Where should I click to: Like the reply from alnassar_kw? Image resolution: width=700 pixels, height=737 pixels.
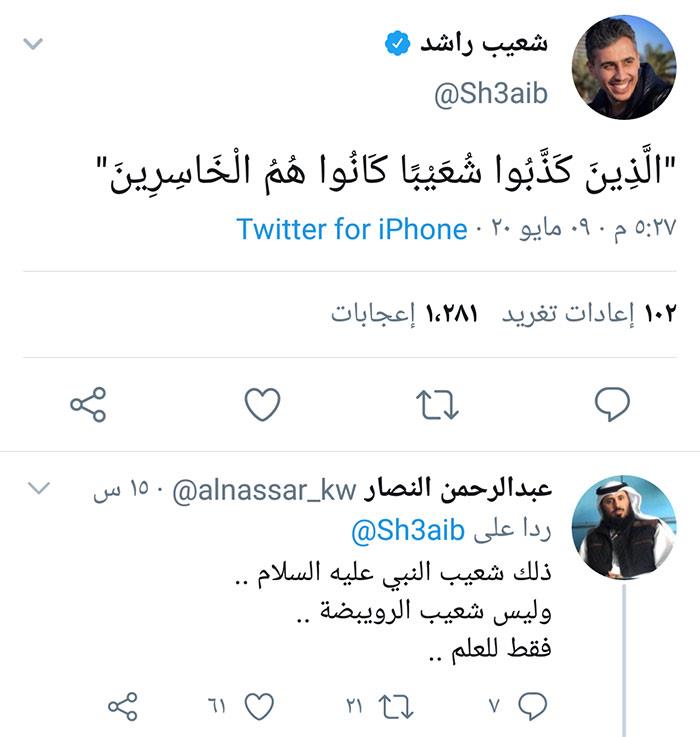click(259, 706)
